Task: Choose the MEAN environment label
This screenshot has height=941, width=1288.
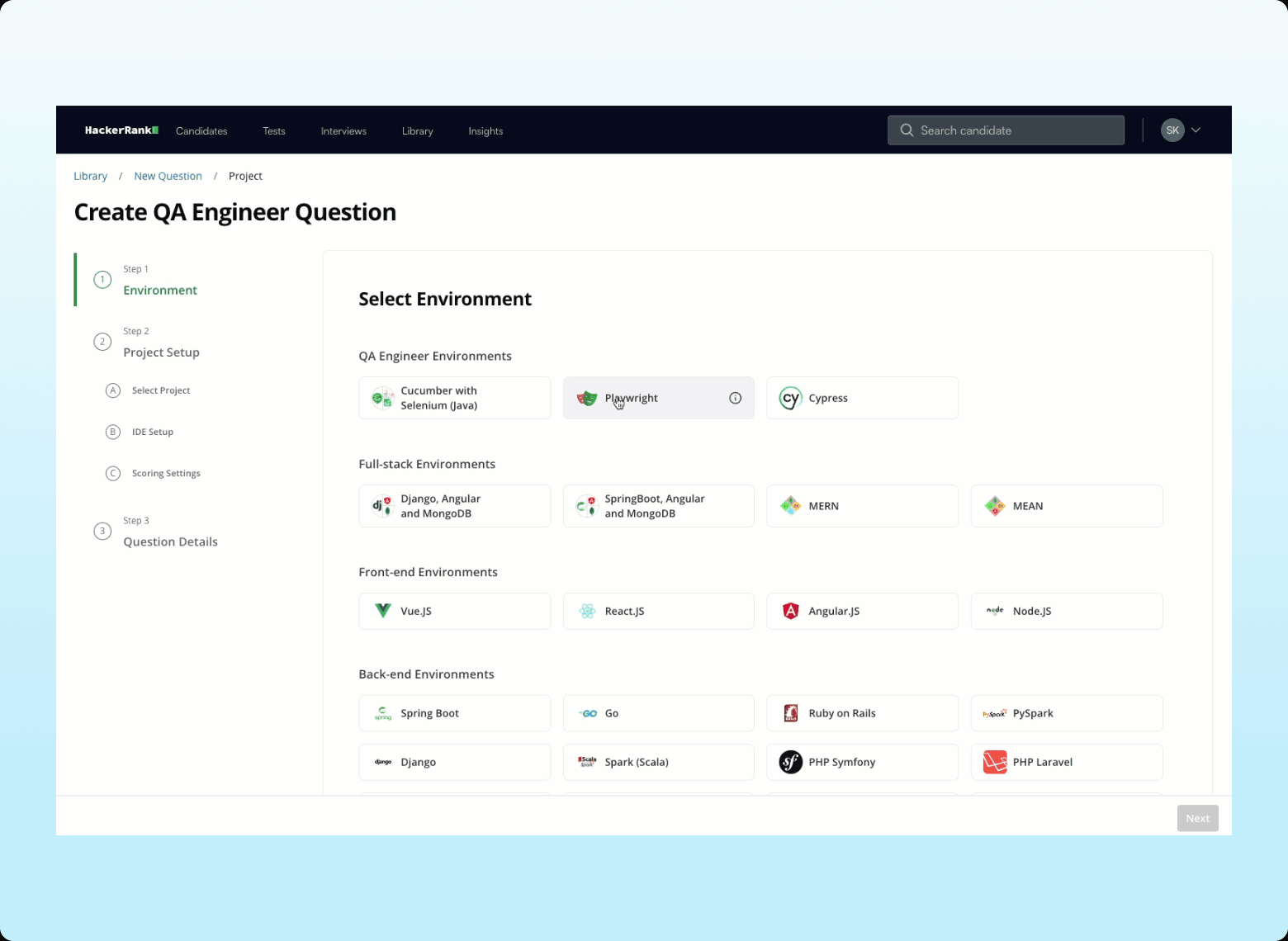Action: (x=1028, y=506)
